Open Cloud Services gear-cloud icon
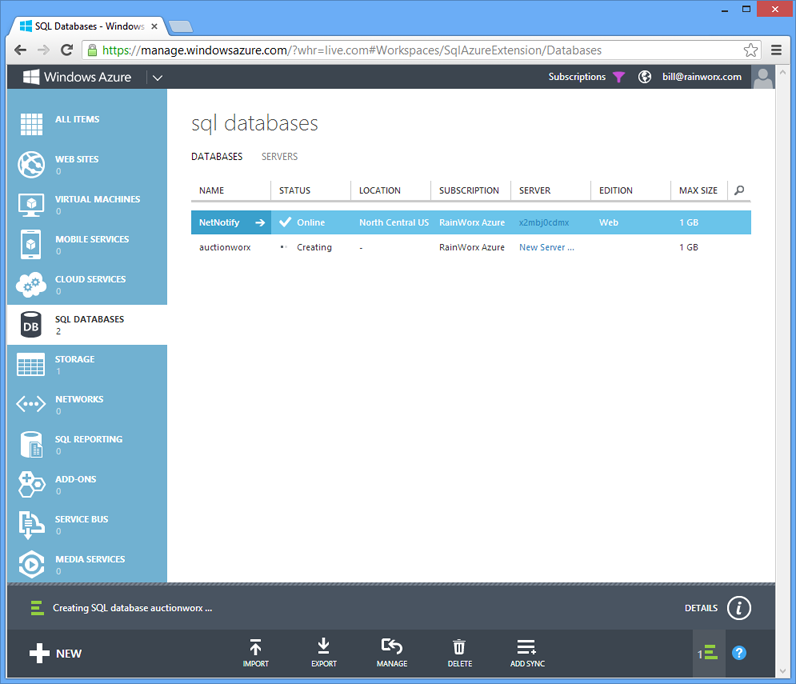Screen dimensions: 796x684 [x=31, y=284]
